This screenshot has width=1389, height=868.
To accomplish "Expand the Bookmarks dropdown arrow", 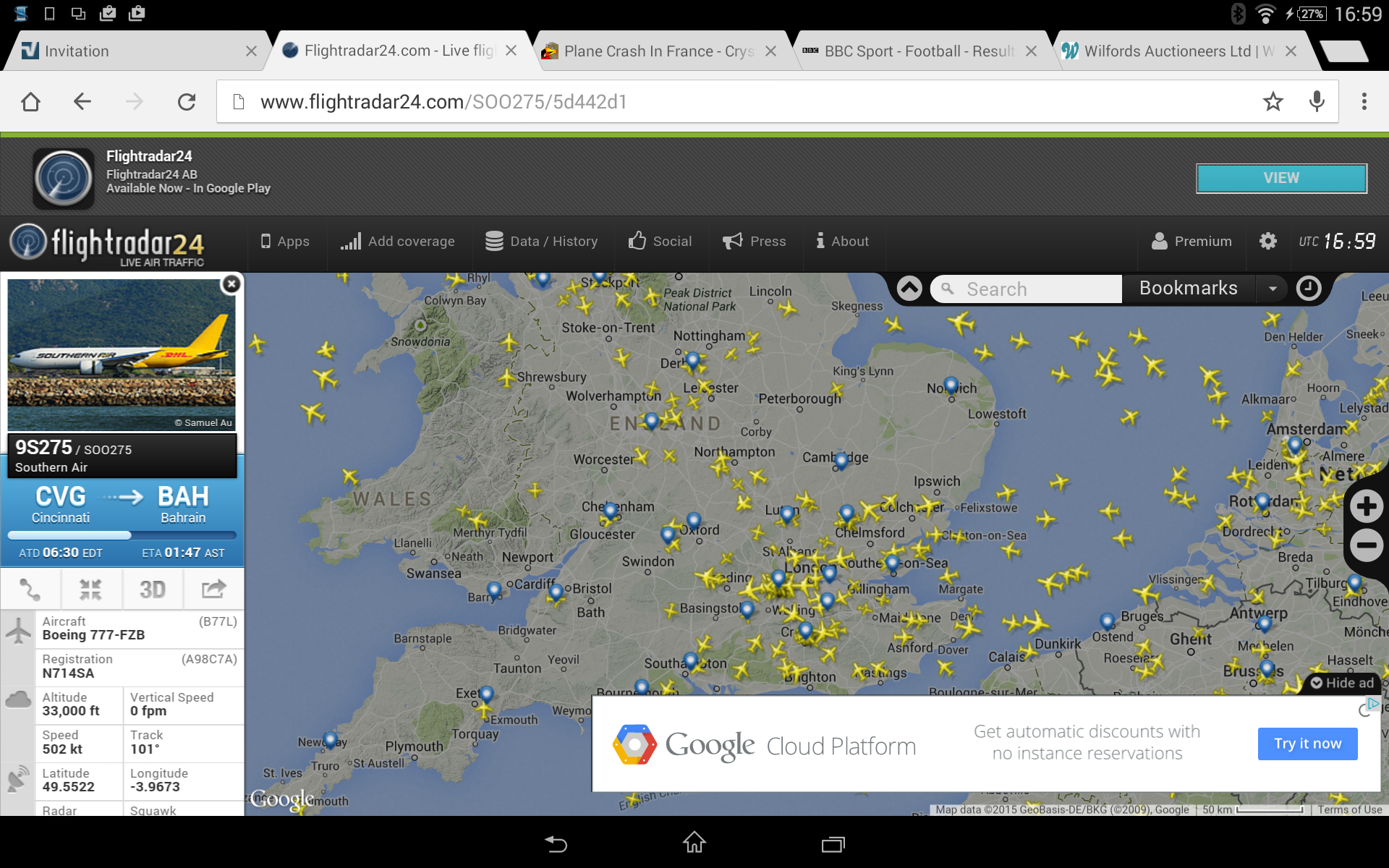I will point(1272,289).
